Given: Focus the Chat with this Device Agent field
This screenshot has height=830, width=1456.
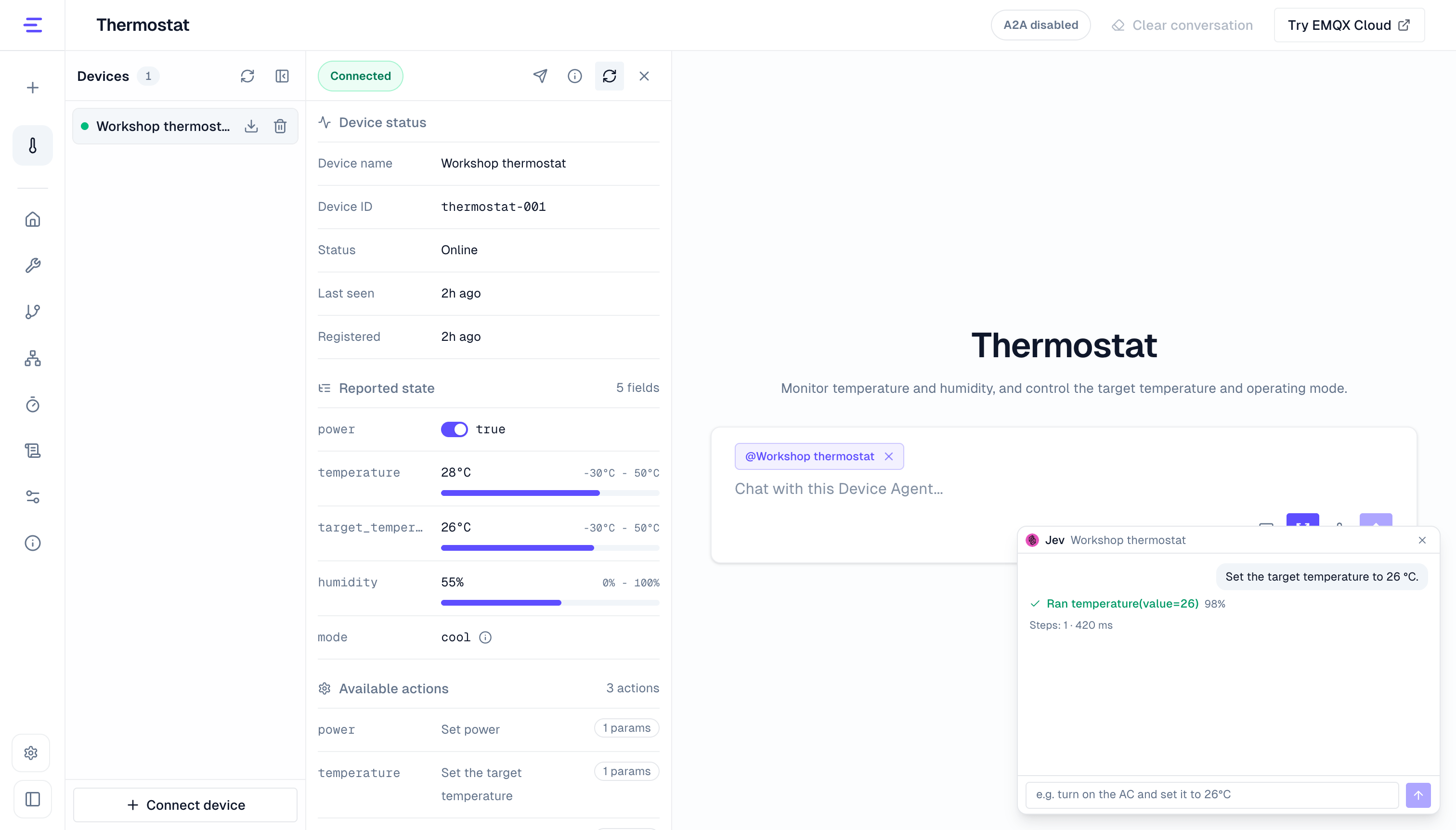Looking at the screenshot, I should pos(1064,489).
